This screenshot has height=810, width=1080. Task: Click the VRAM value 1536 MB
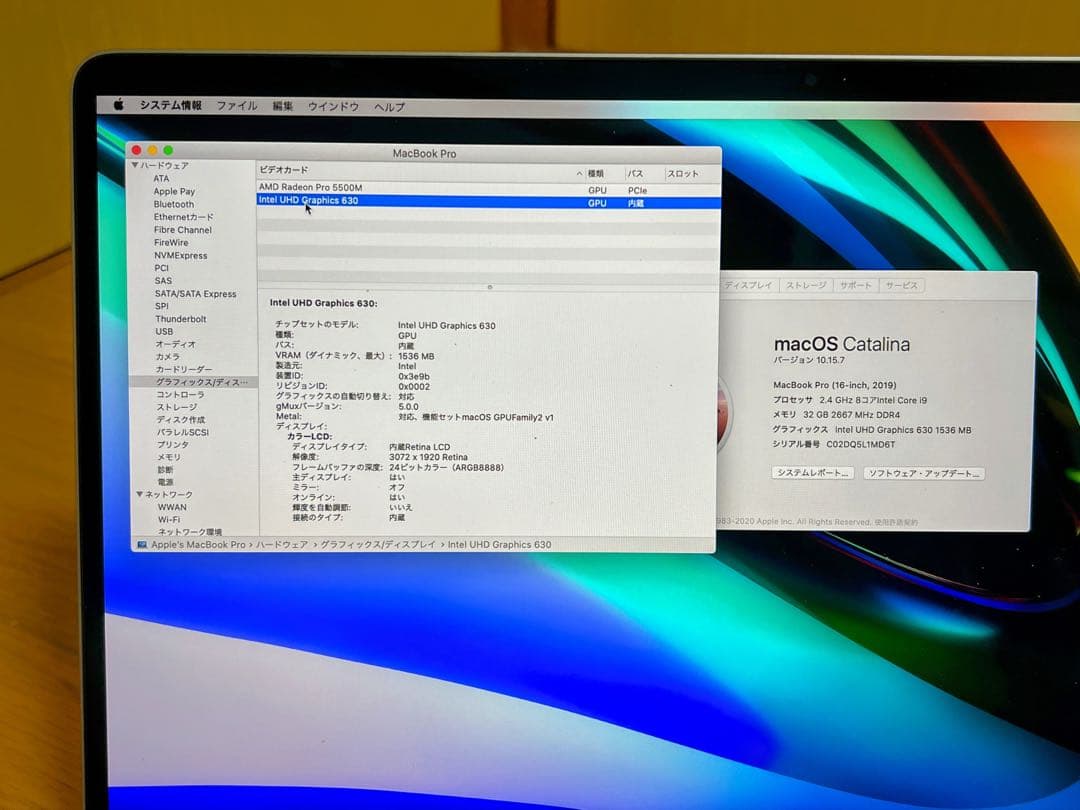click(416, 356)
